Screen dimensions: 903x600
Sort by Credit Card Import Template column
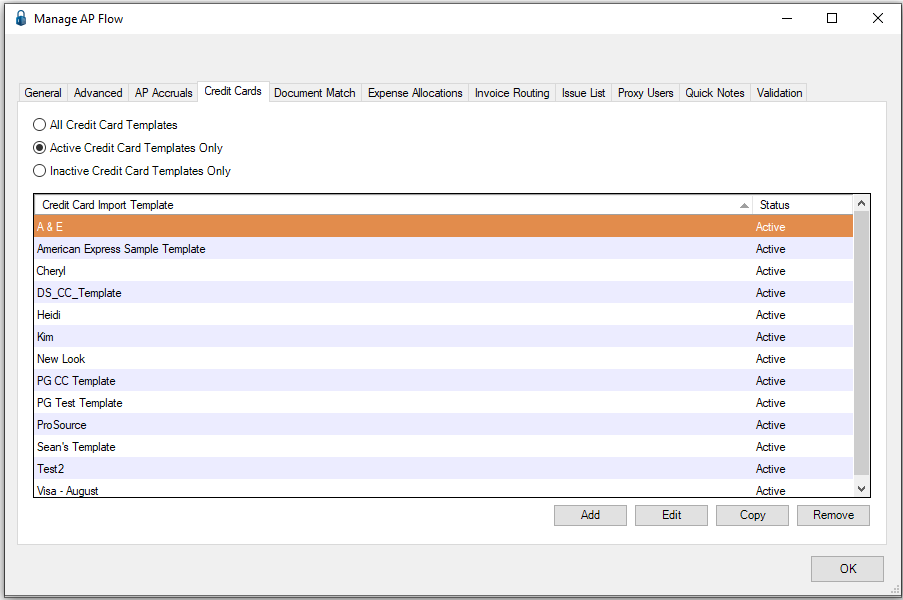(x=393, y=205)
